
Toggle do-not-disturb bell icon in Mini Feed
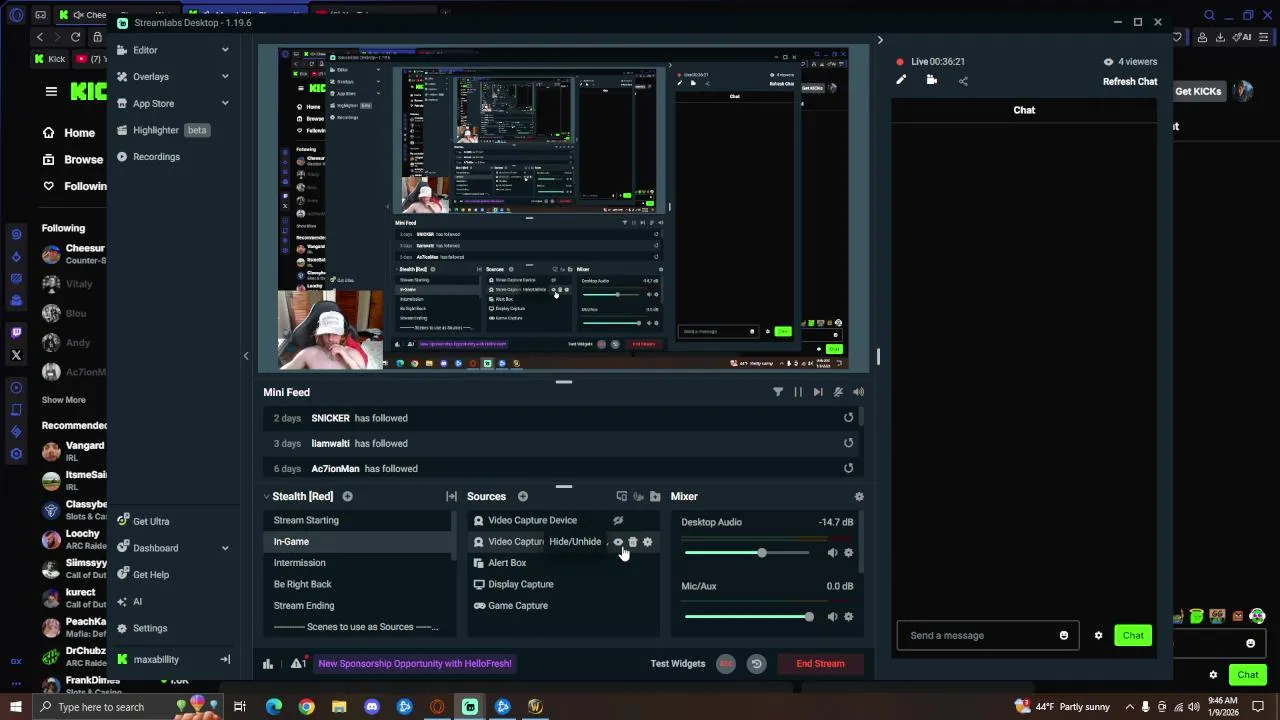pyautogui.click(x=838, y=392)
